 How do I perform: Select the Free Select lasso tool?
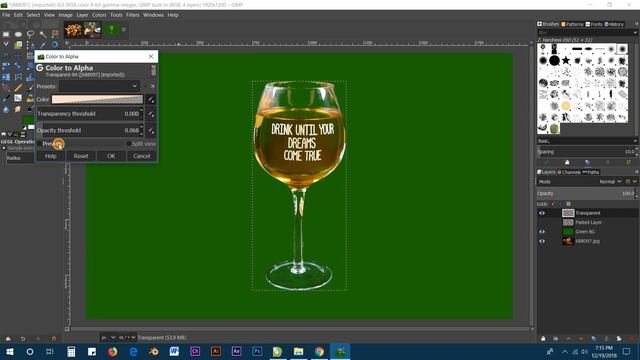(x=30, y=34)
